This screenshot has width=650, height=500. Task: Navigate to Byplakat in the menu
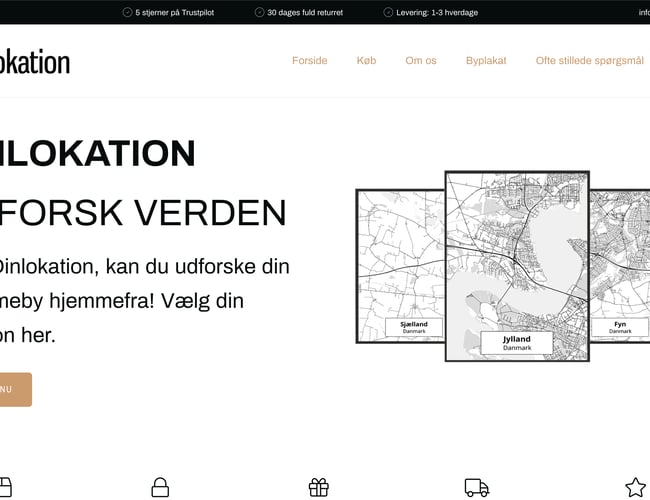click(486, 61)
